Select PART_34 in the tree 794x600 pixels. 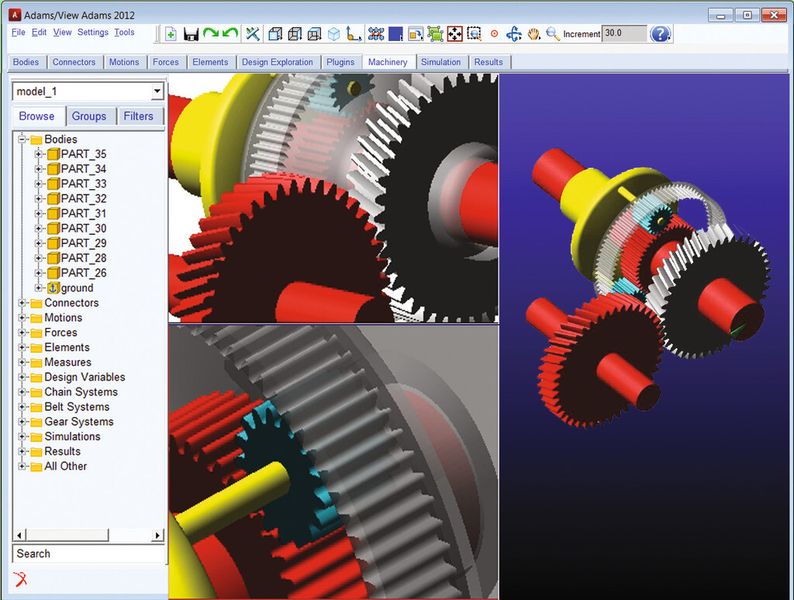(84, 169)
